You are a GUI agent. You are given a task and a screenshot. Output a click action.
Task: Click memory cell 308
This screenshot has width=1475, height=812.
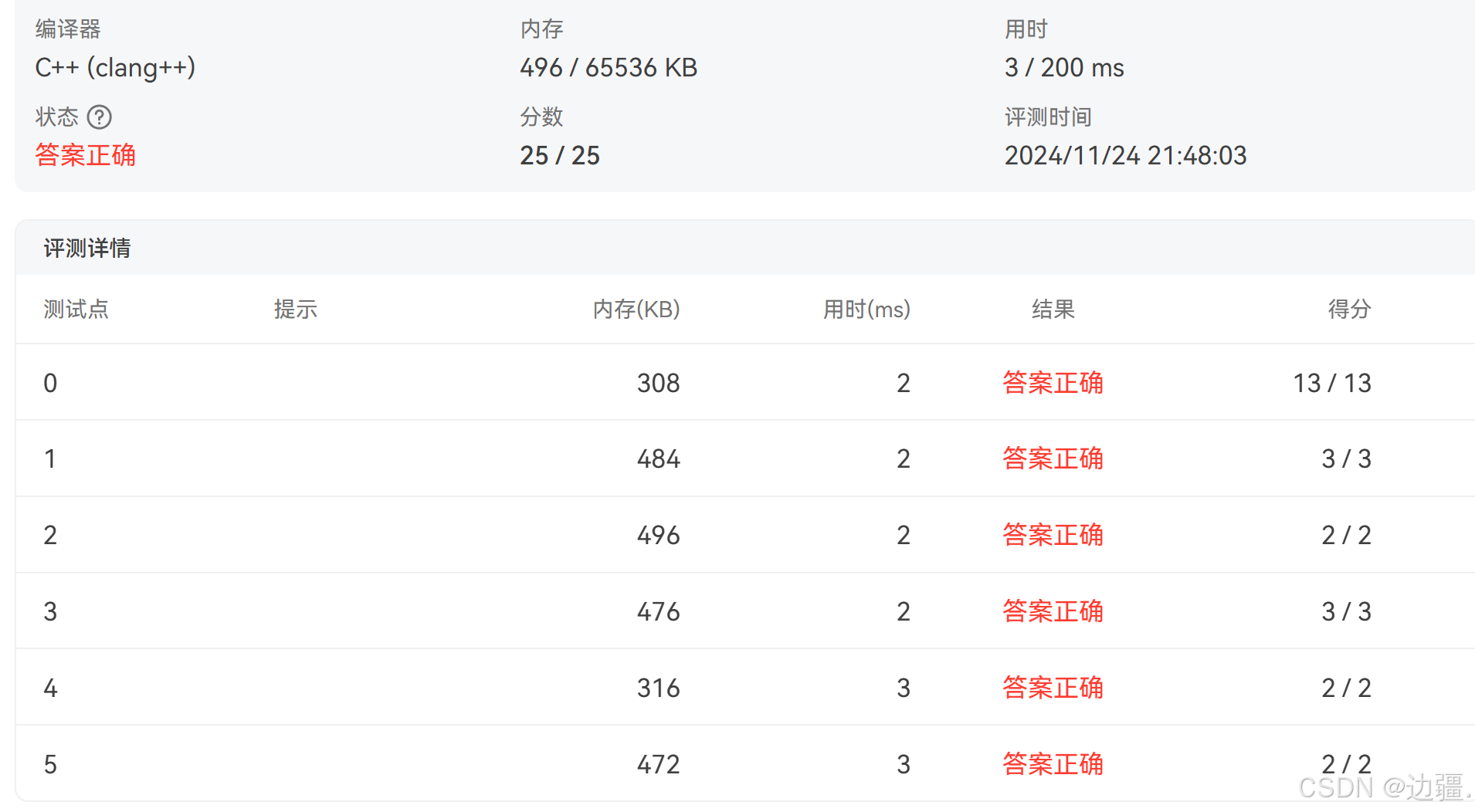point(658,383)
